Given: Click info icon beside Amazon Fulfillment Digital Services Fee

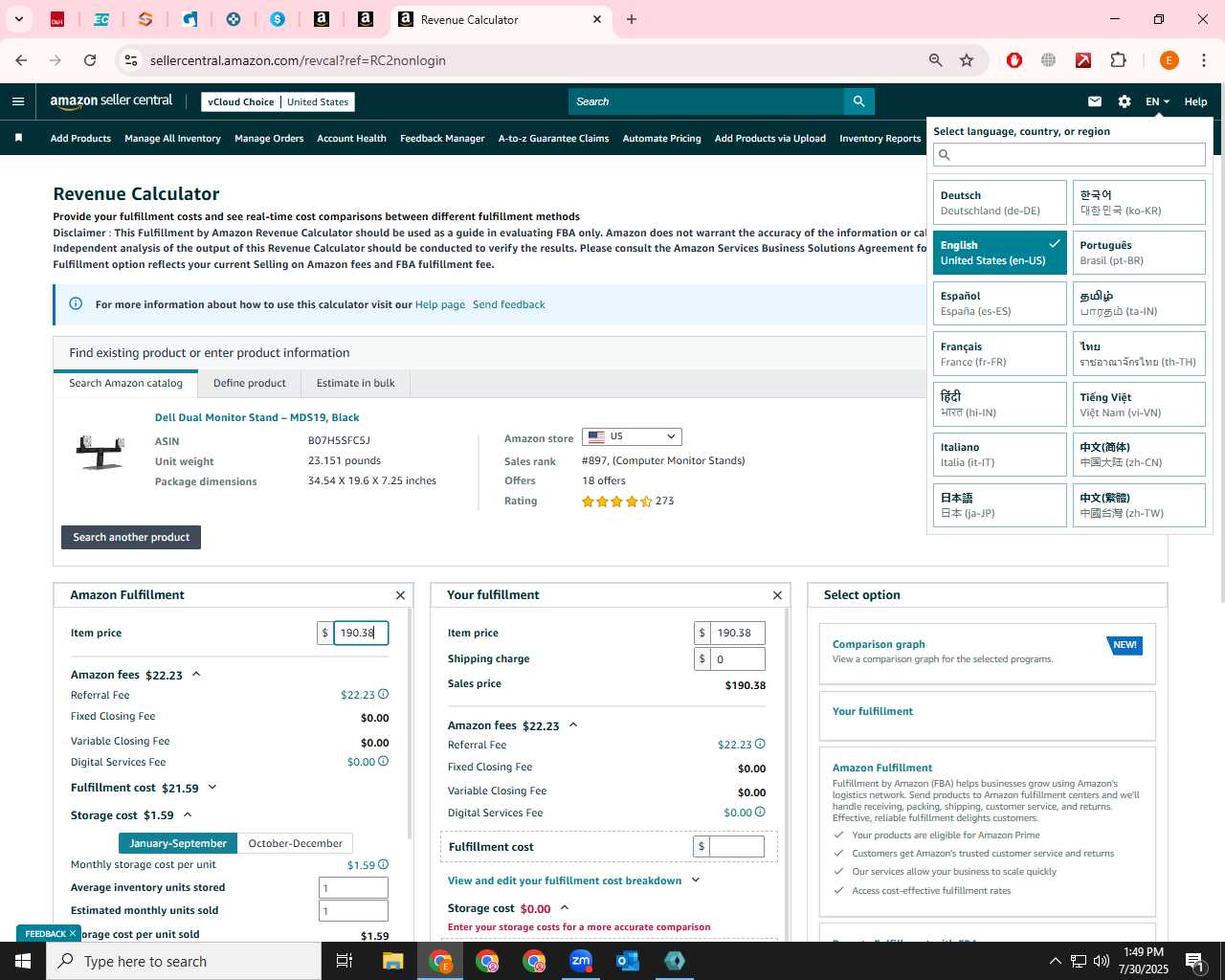Looking at the screenshot, I should pyautogui.click(x=383, y=762).
